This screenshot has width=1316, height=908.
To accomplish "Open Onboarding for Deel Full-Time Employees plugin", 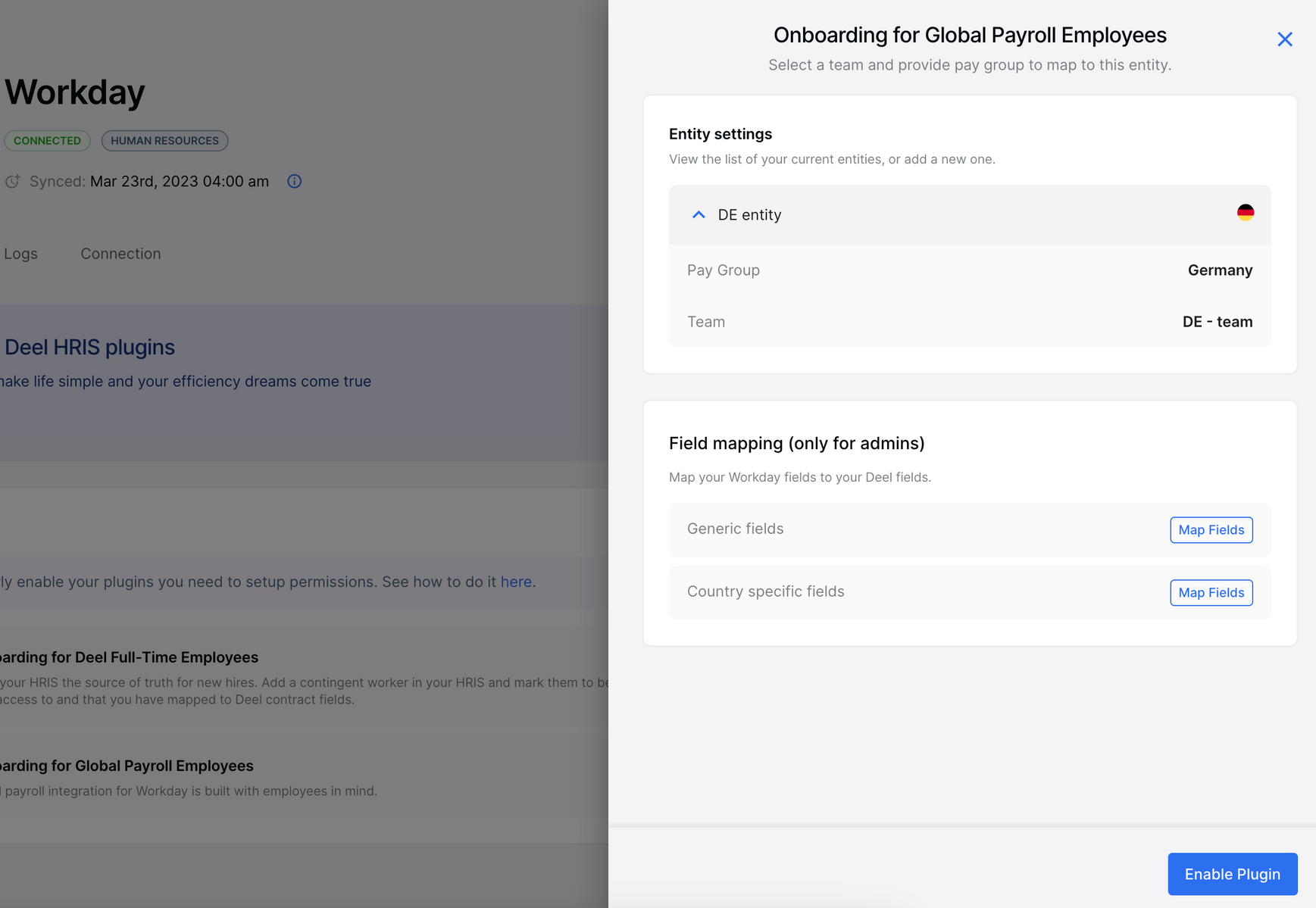I will 129,657.
